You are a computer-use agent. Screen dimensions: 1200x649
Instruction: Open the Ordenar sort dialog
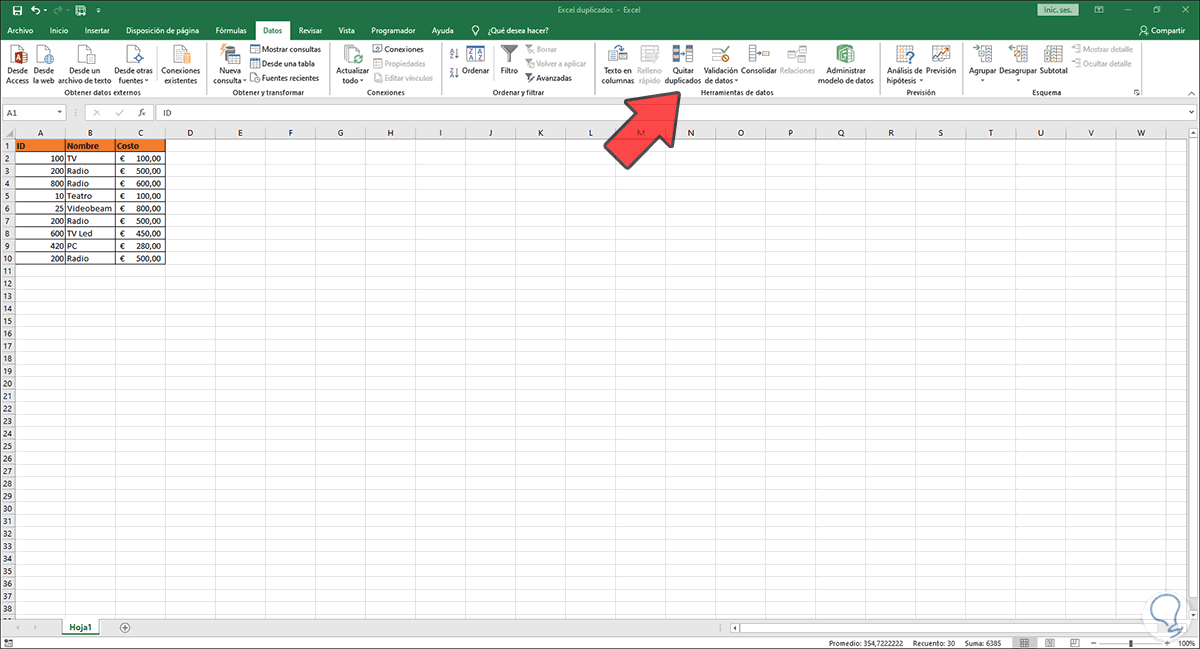[x=476, y=62]
